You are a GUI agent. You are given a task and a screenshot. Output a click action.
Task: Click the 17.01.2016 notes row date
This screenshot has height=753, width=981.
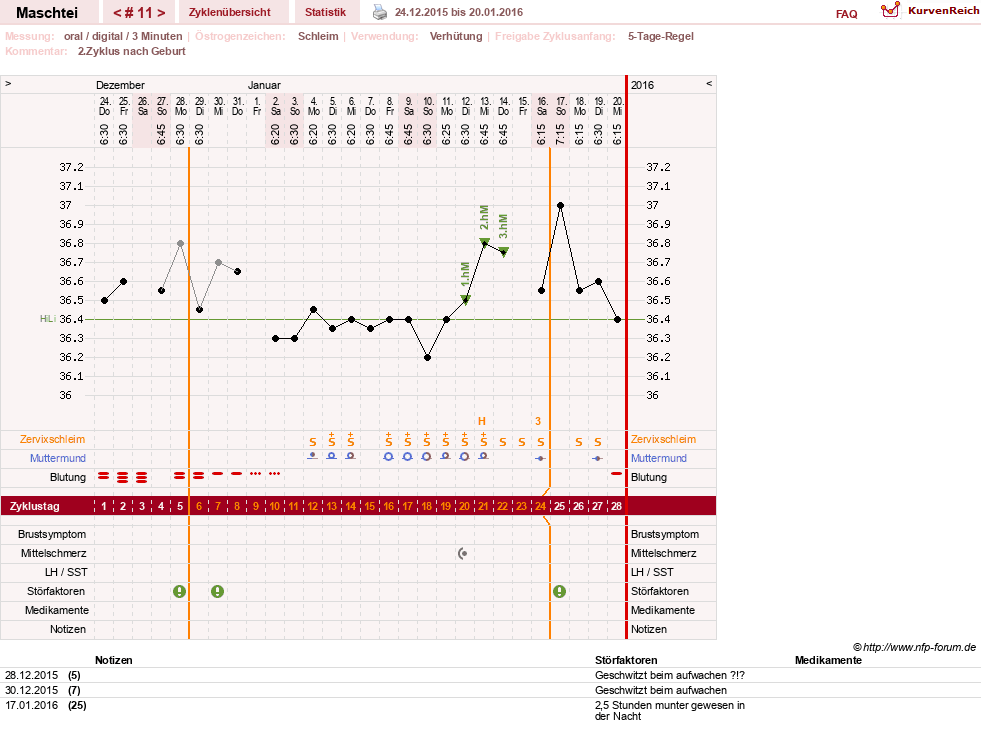pos(31,705)
